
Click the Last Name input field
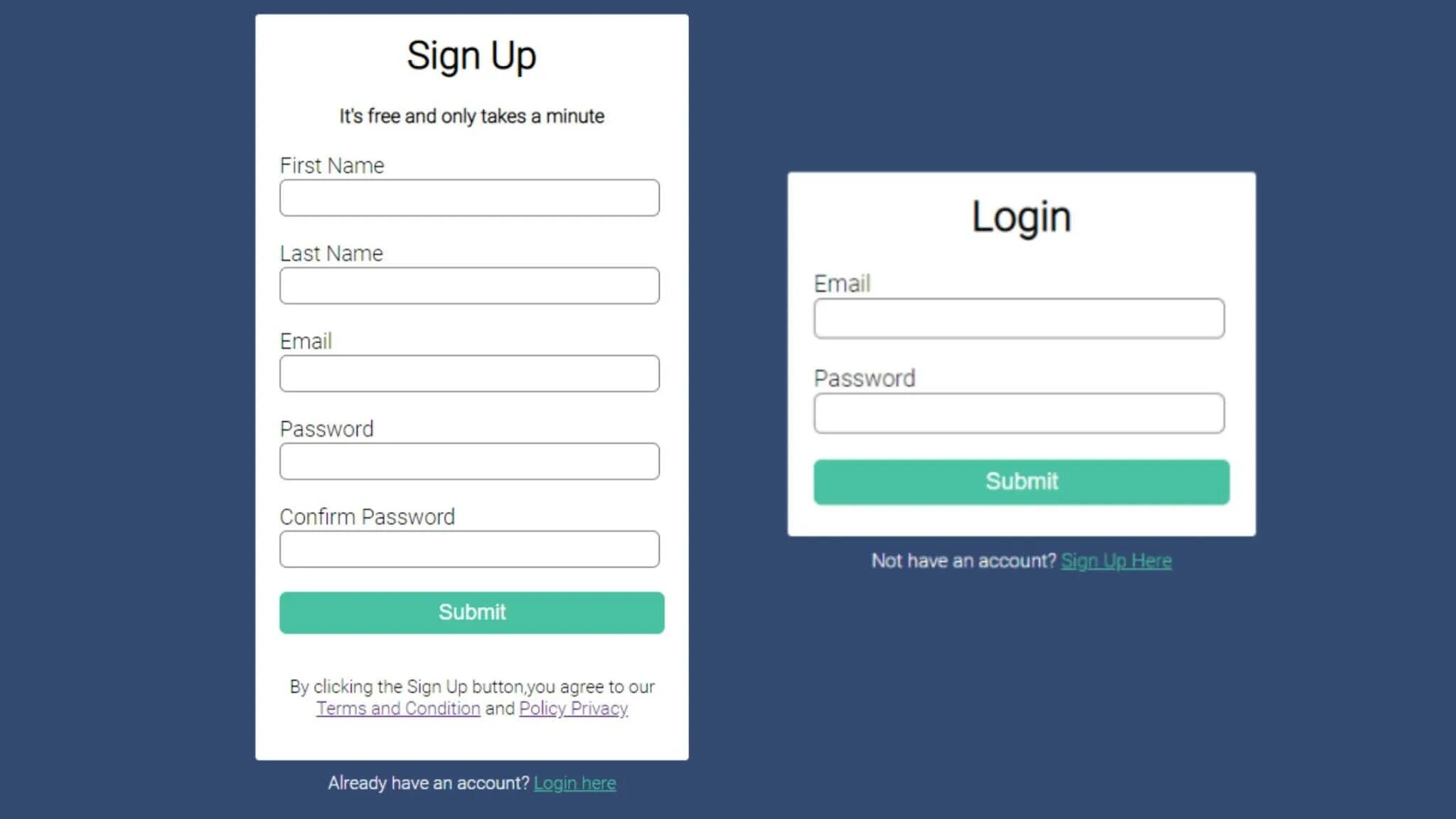[x=469, y=285]
